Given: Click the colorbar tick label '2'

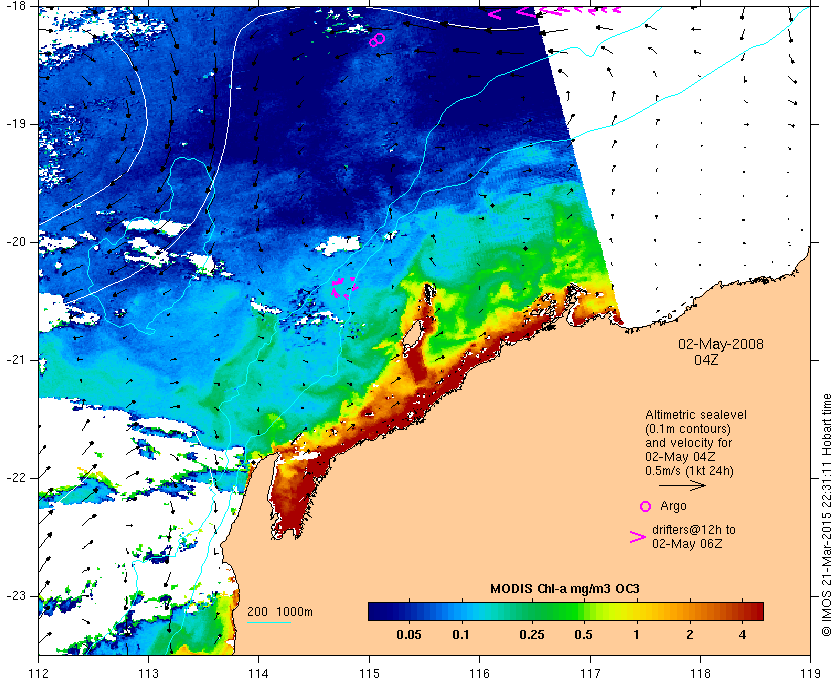Looking at the screenshot, I should (689, 635).
